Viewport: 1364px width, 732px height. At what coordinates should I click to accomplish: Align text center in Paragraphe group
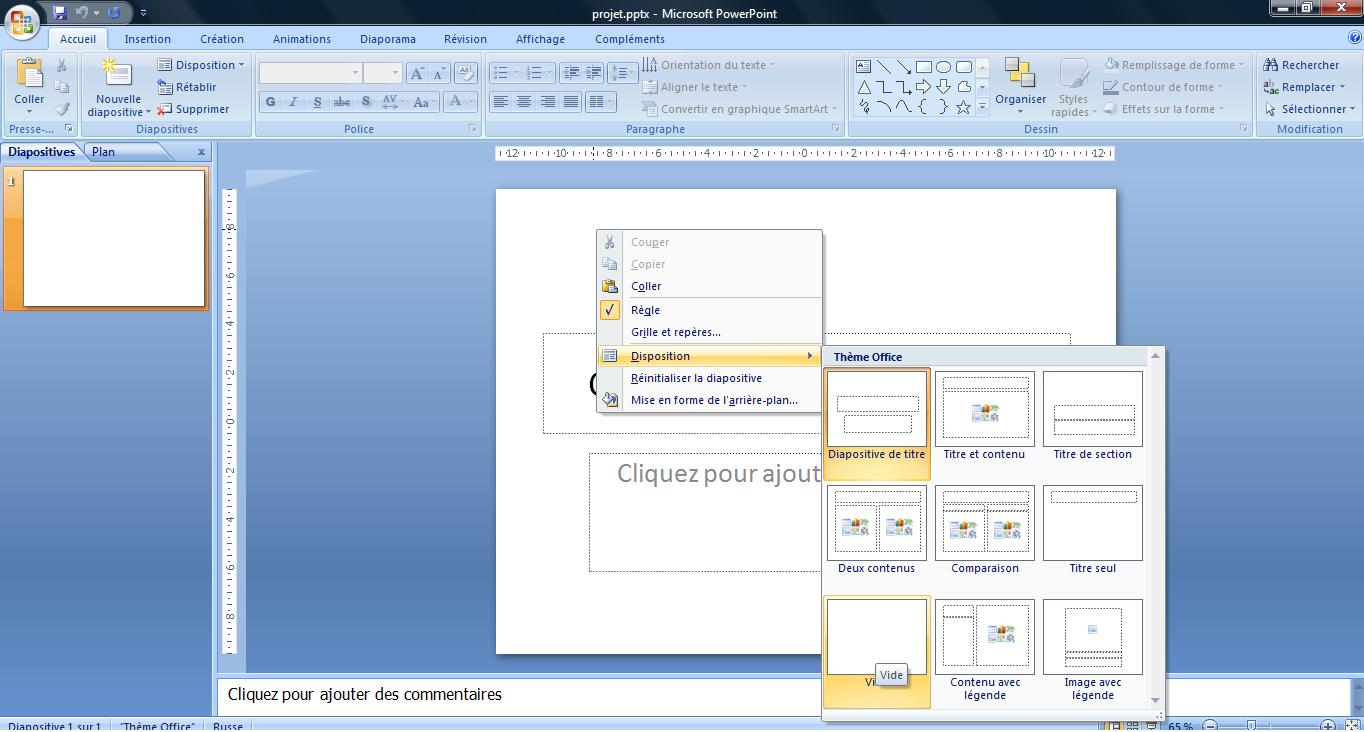pyautogui.click(x=524, y=102)
